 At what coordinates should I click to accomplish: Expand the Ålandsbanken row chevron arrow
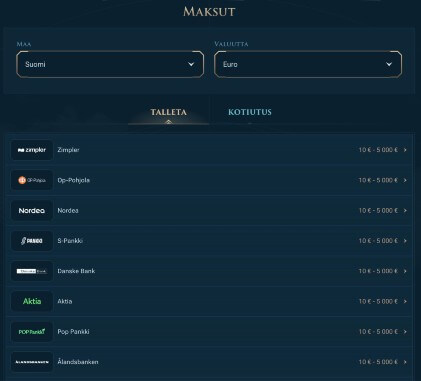(x=405, y=362)
